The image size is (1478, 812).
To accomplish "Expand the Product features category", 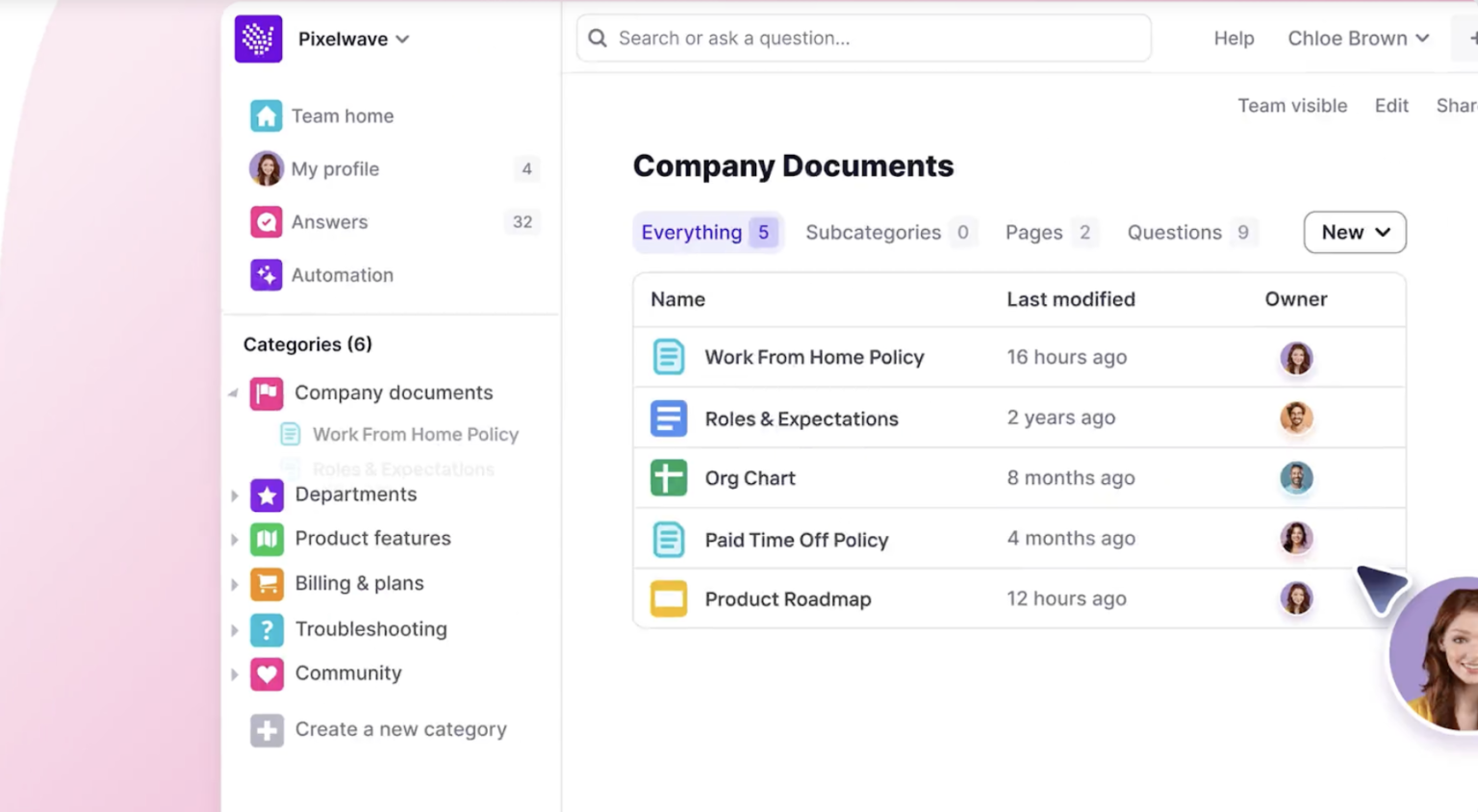I will coord(236,539).
